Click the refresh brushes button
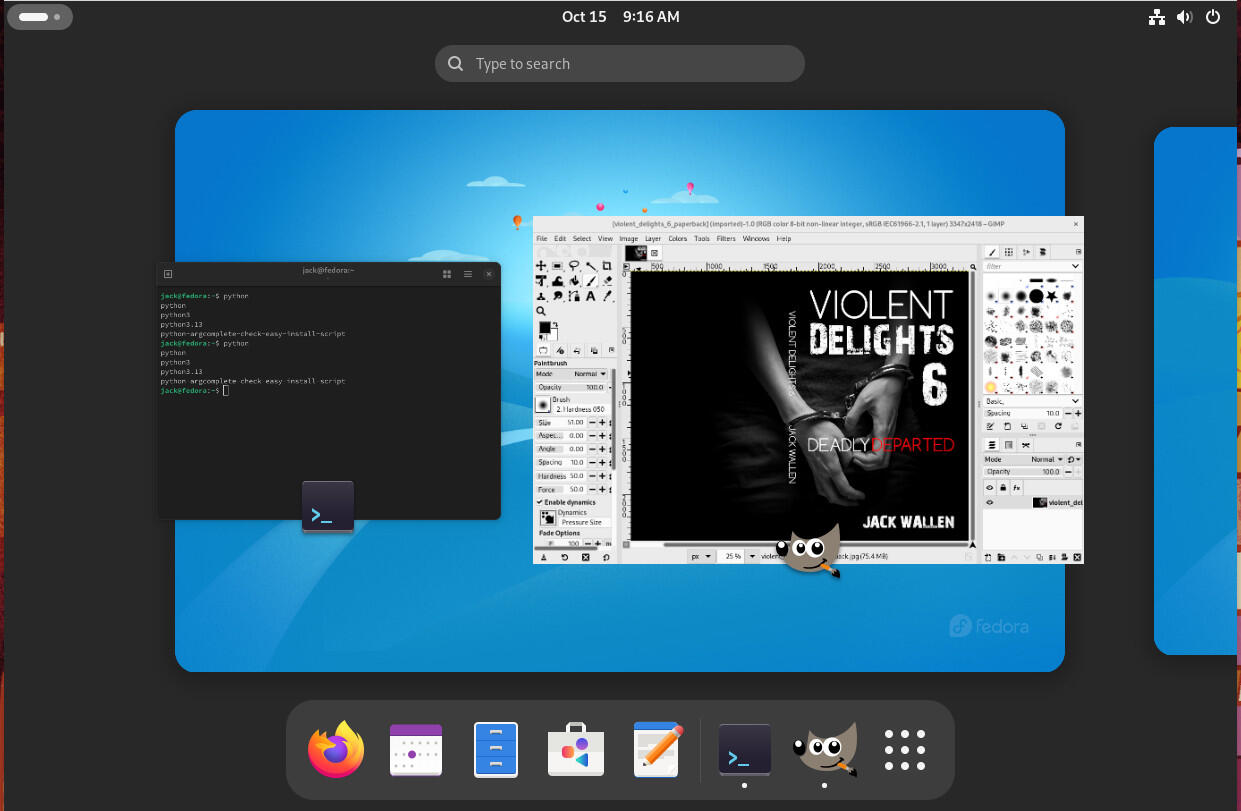Viewport: 1241px width, 811px height. pos(1058,426)
